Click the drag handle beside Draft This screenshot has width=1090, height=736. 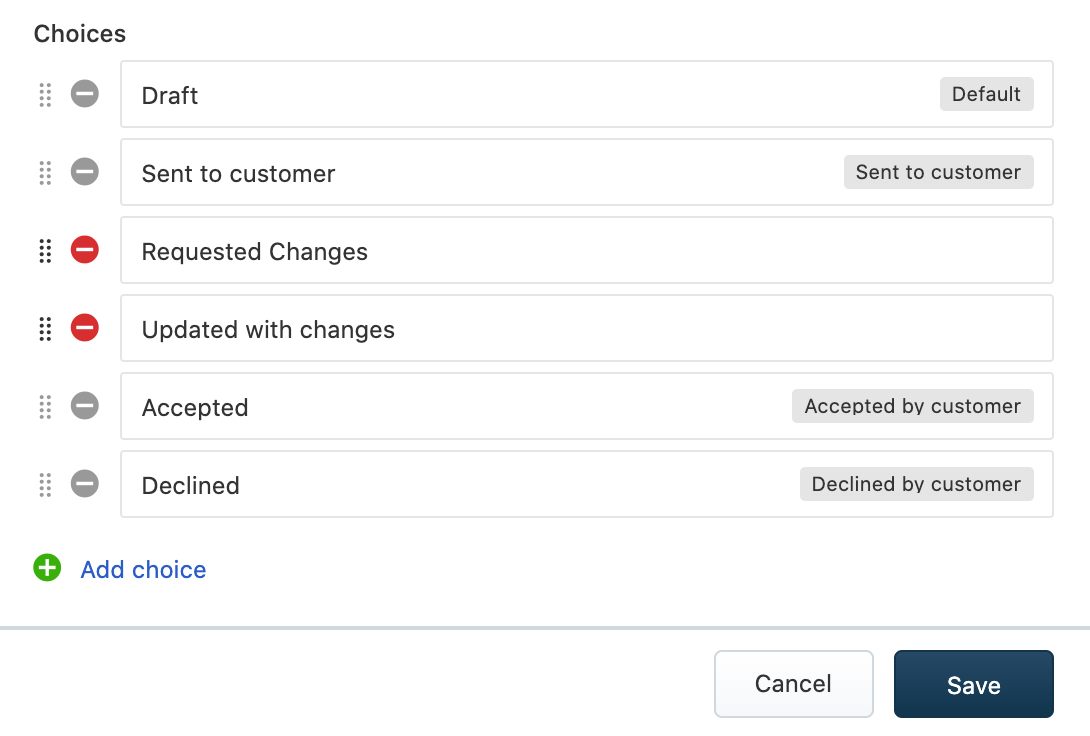pos(45,95)
